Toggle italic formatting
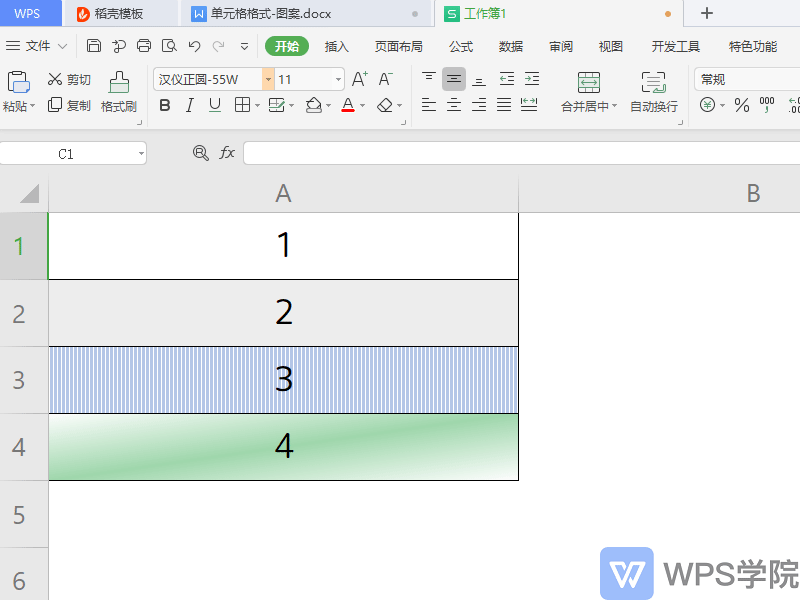The width and height of the screenshot is (800, 600). [x=190, y=106]
